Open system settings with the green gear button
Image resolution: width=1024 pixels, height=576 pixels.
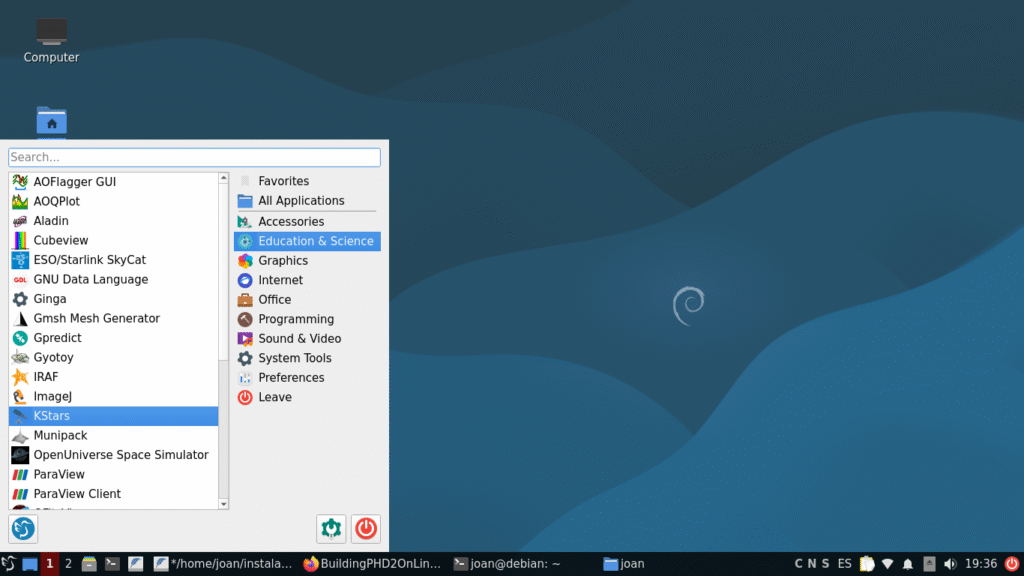(x=331, y=528)
